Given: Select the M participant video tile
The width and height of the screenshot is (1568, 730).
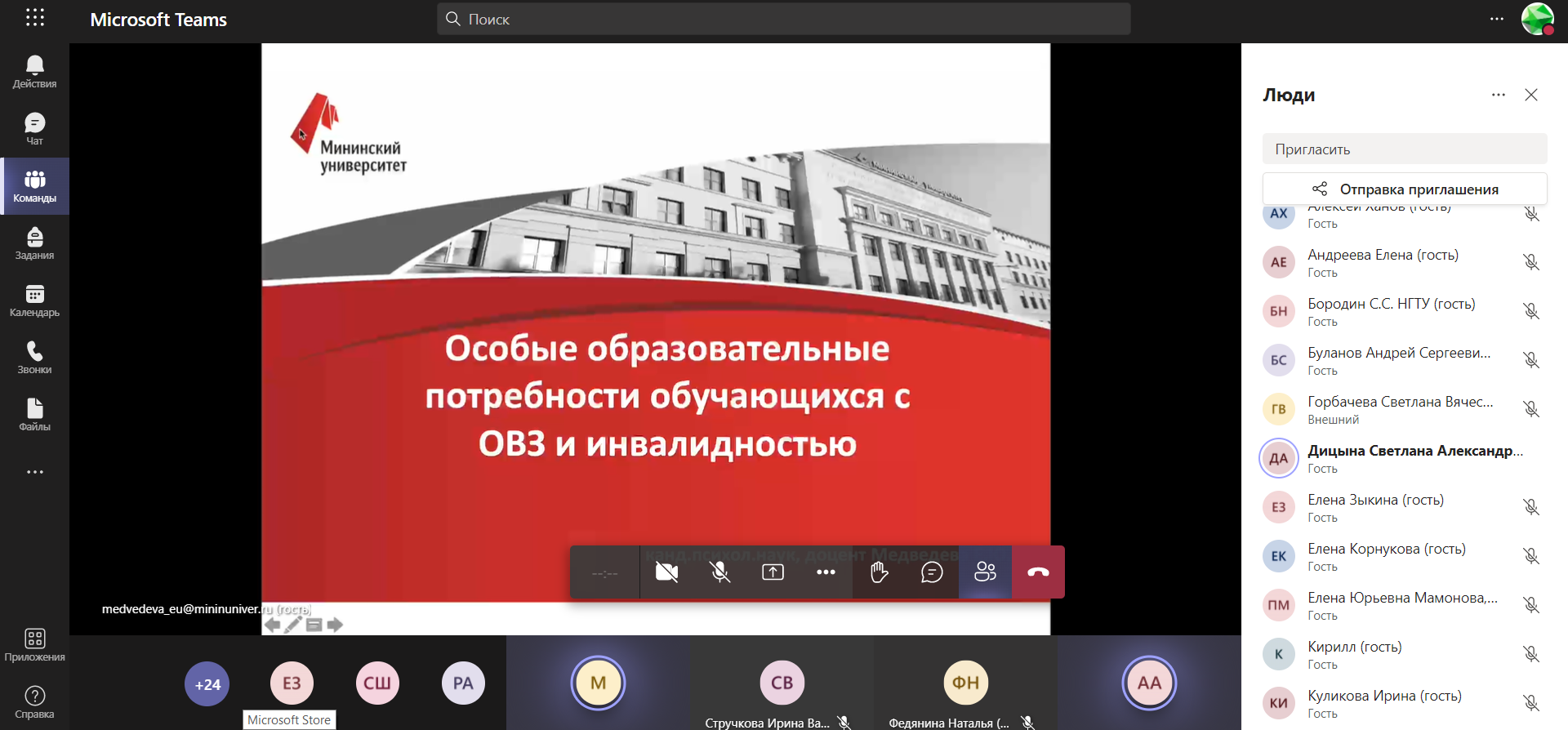Looking at the screenshot, I should coord(599,683).
